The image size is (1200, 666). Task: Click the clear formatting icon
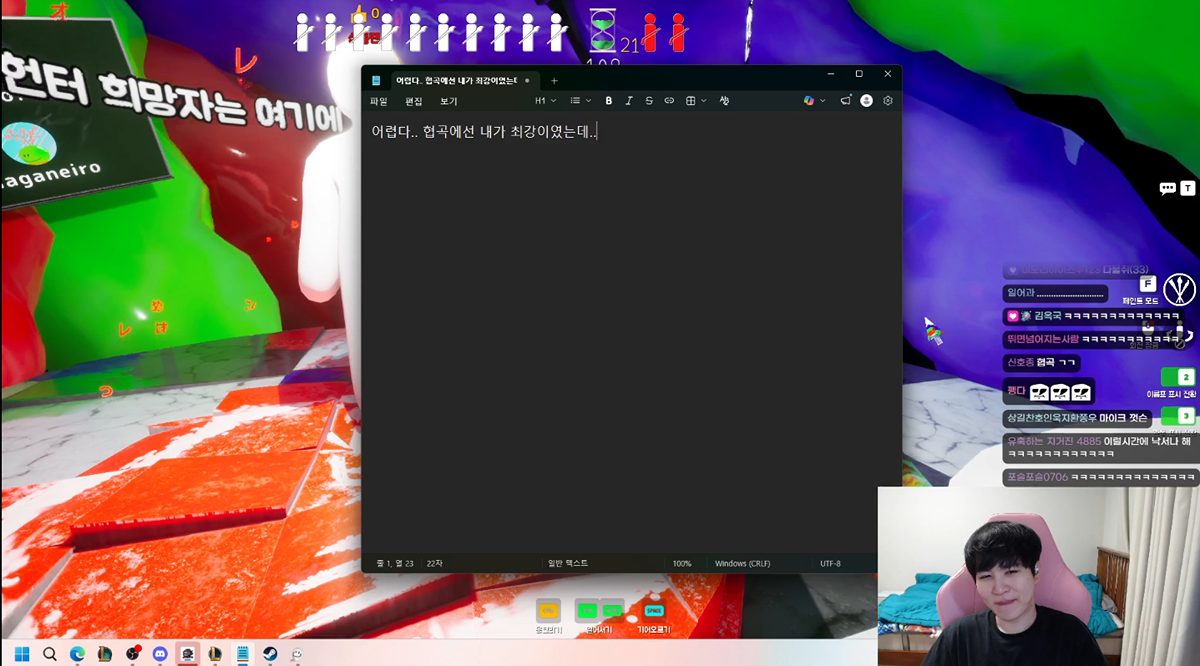724,101
